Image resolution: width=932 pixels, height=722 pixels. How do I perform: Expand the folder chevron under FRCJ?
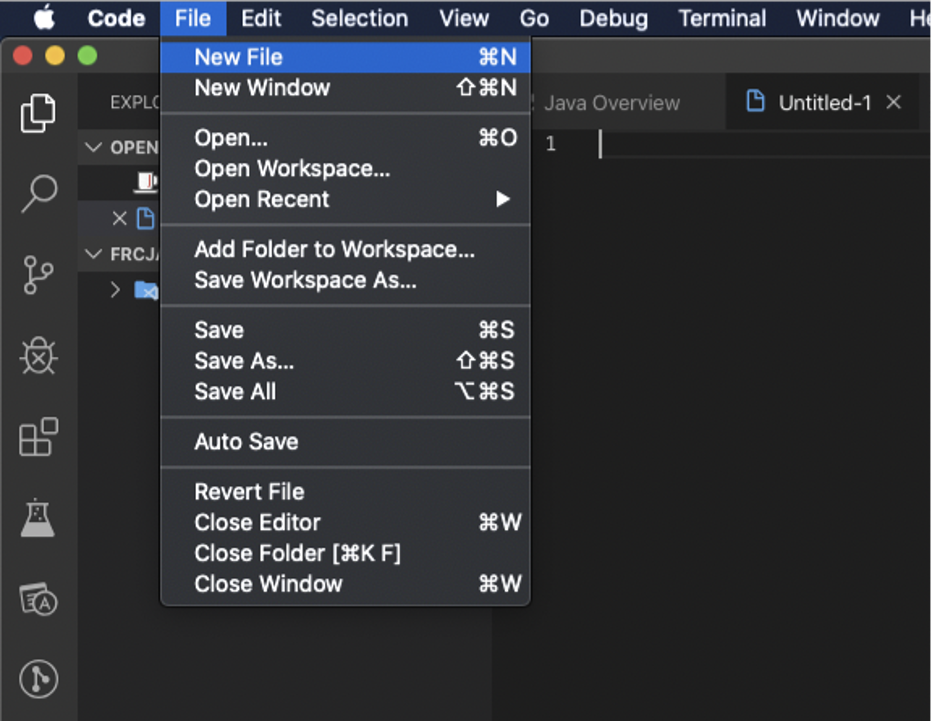(115, 290)
